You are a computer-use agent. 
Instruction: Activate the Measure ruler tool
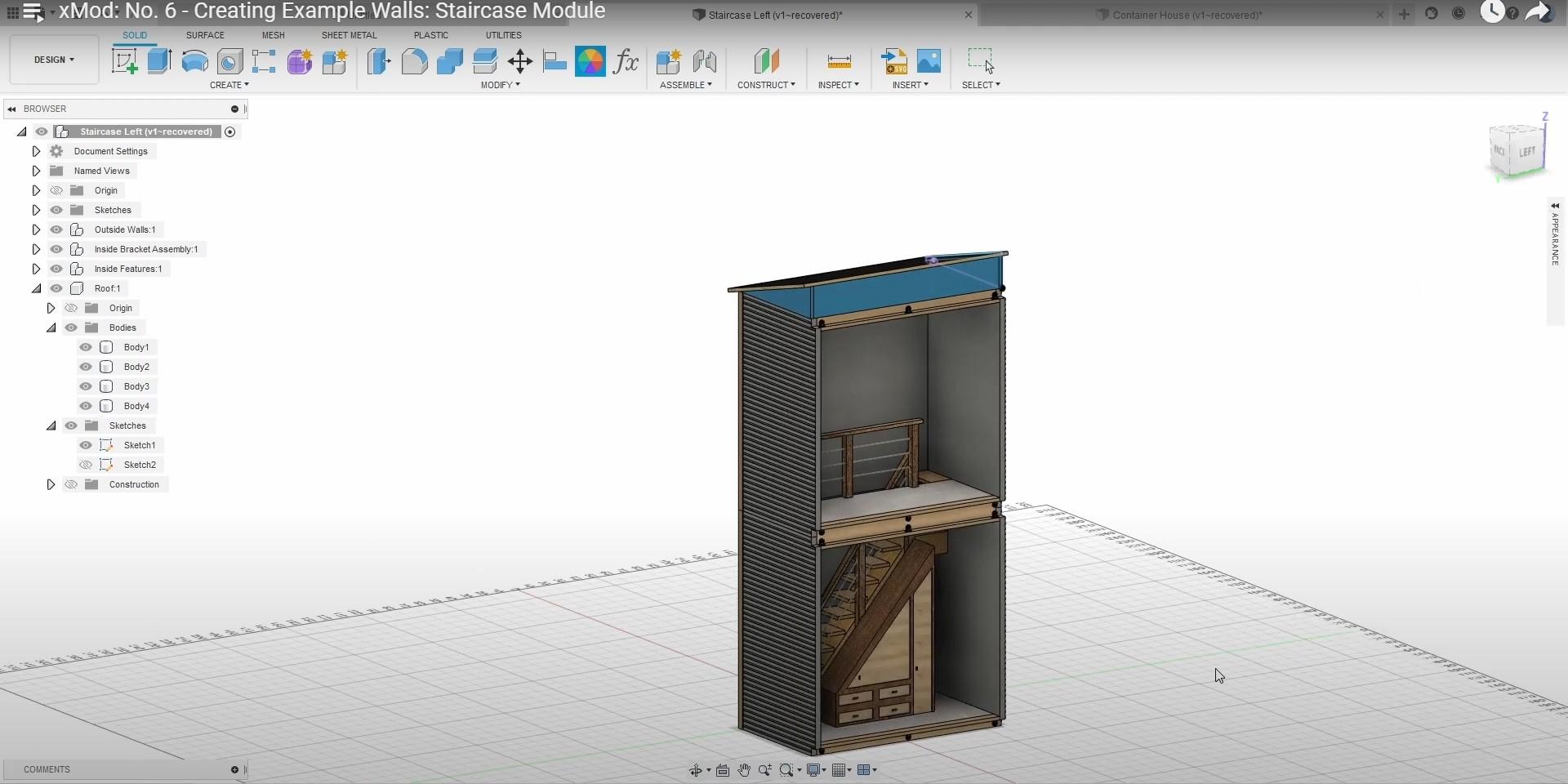(839, 61)
